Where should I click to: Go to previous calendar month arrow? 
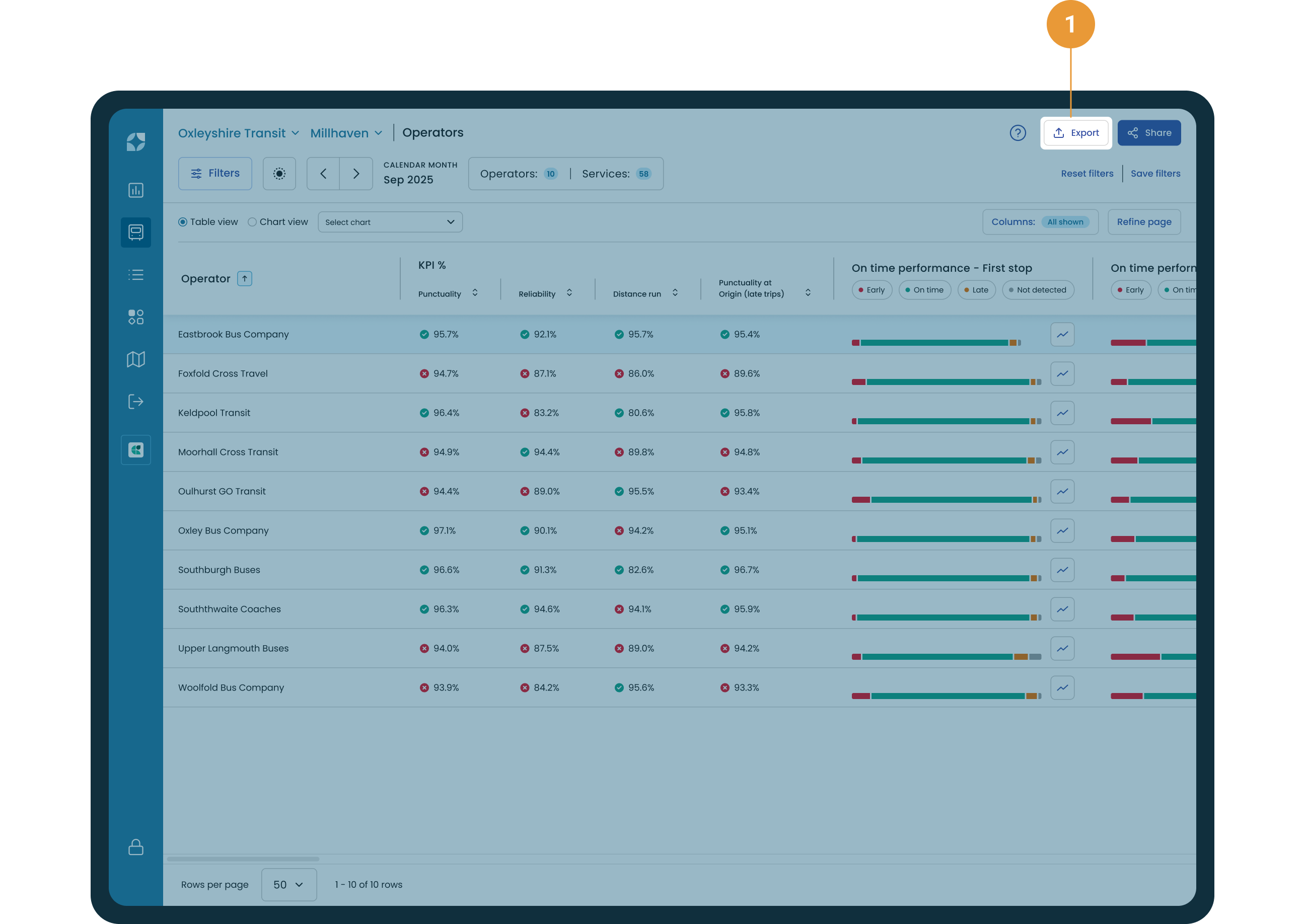click(x=323, y=174)
